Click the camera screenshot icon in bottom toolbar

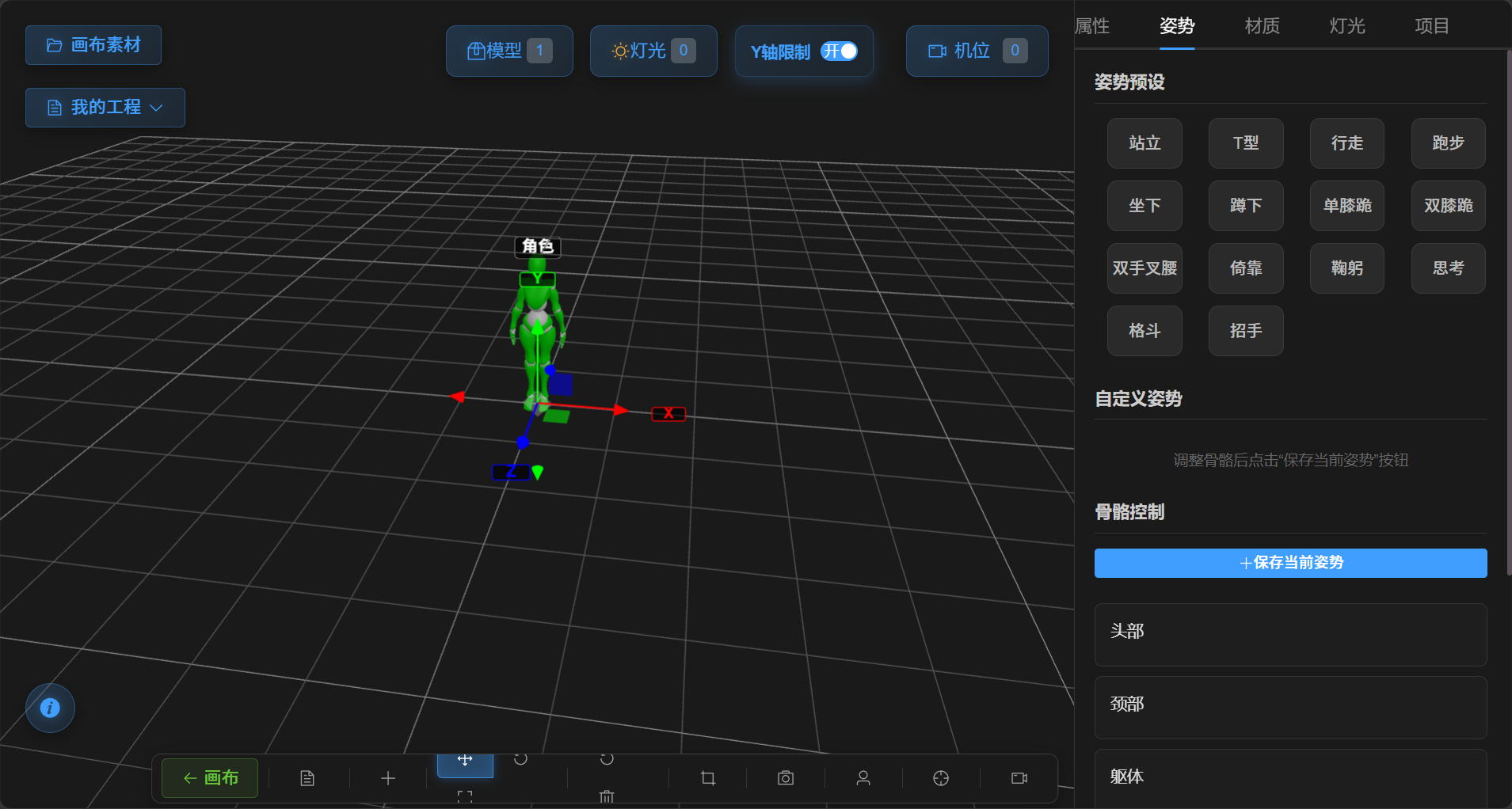(x=786, y=779)
